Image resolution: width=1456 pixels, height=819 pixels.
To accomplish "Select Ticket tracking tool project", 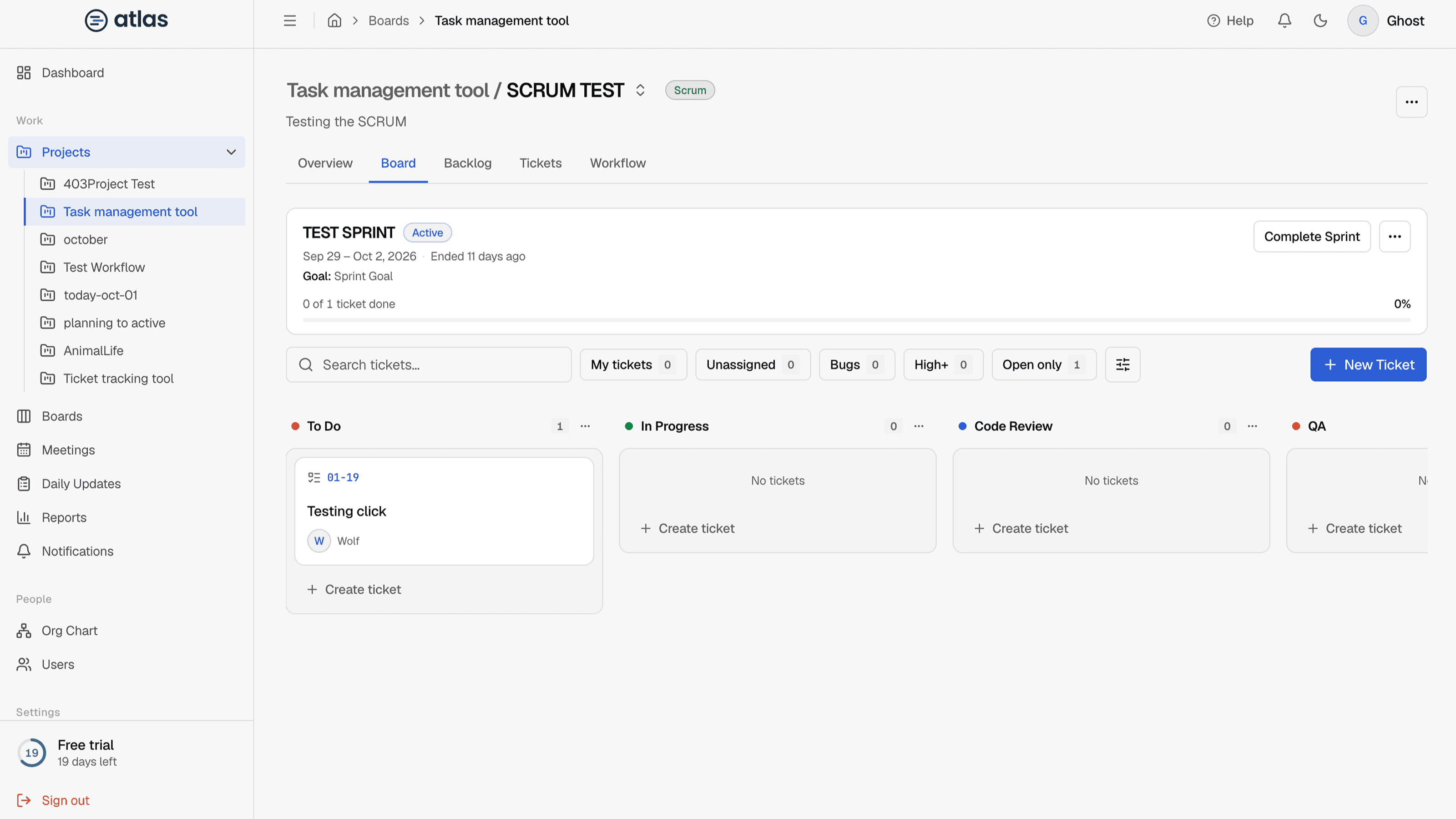I will [136, 379].
